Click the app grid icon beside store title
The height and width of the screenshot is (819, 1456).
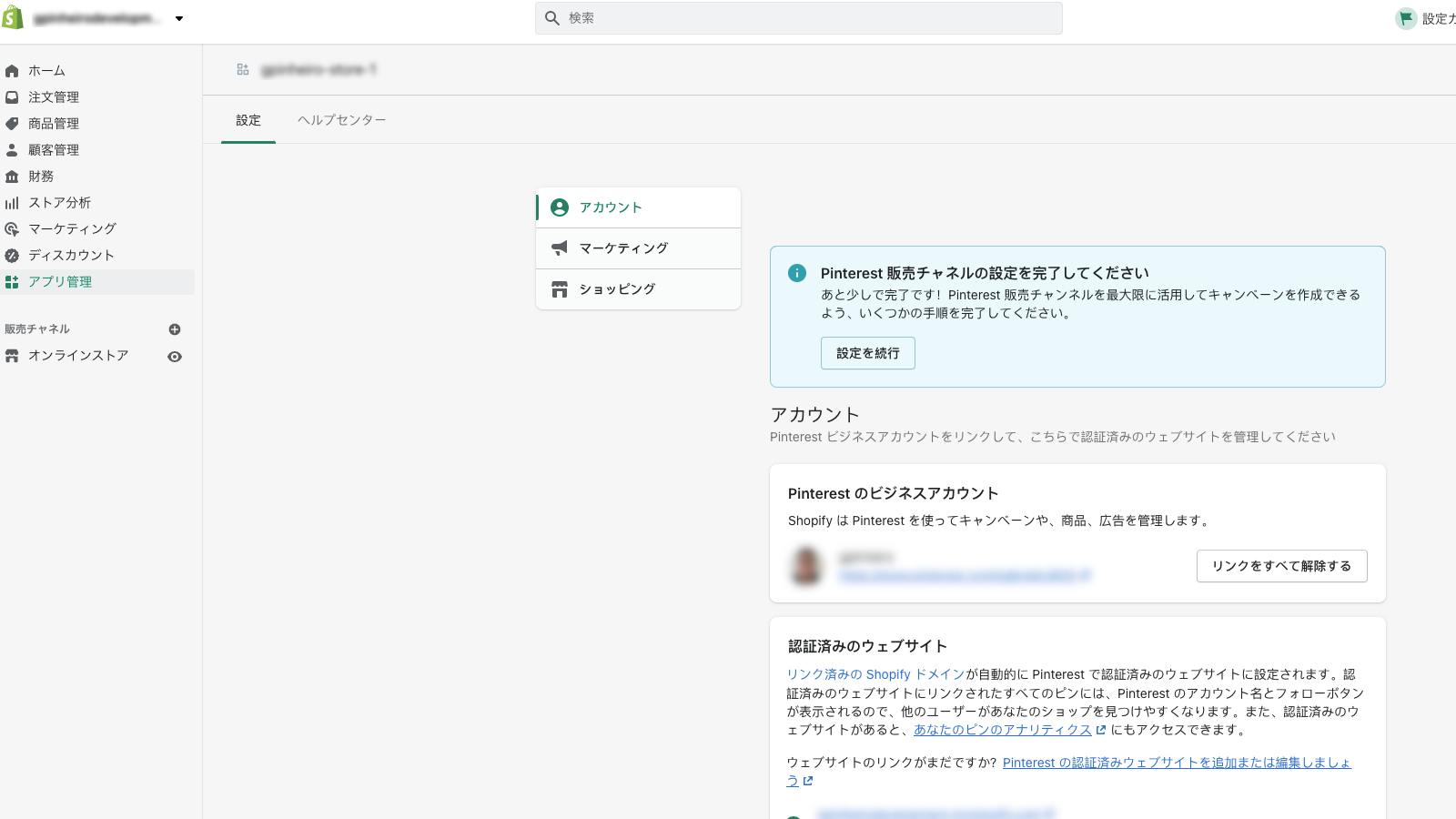[243, 69]
